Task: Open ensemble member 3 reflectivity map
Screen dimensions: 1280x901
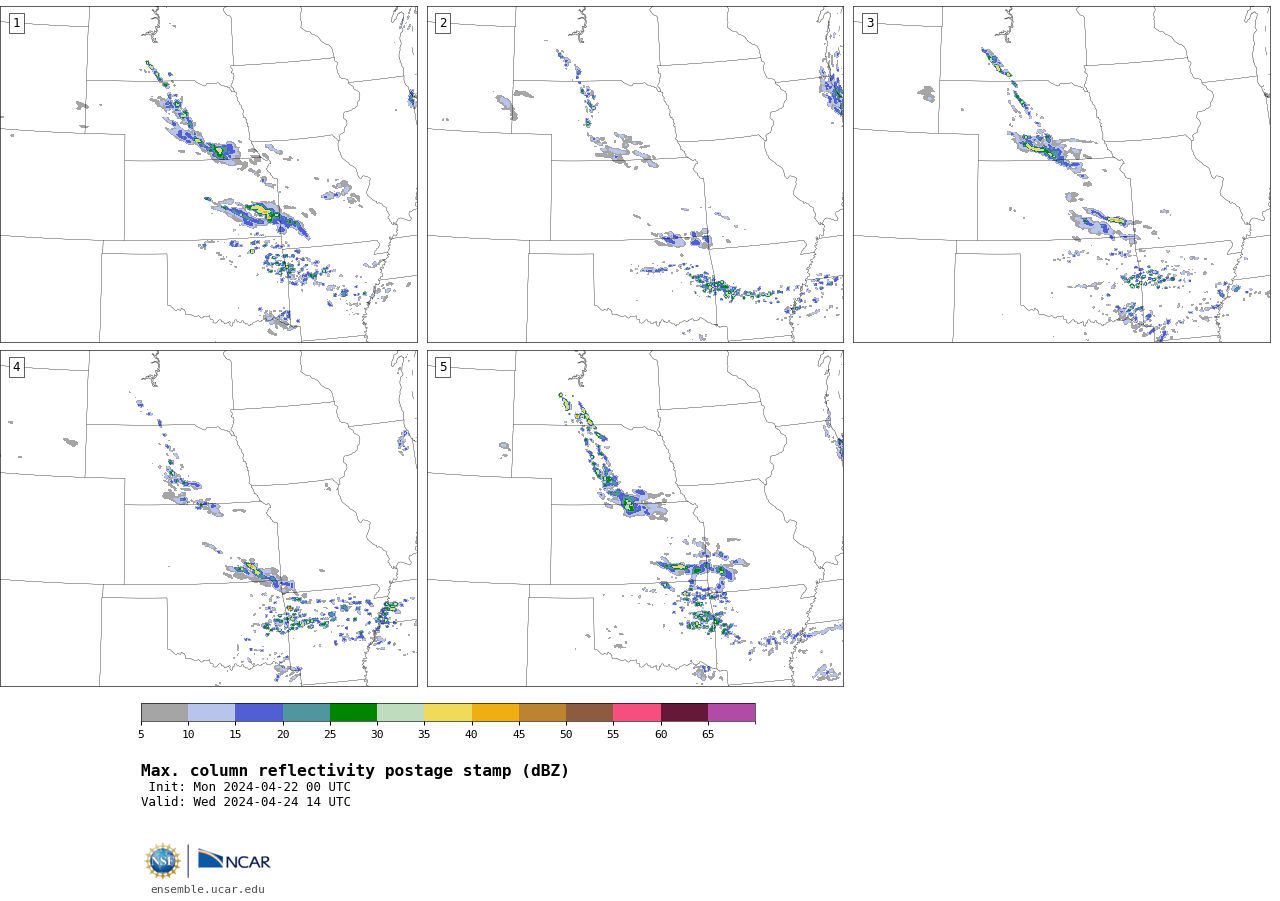Action: pos(1061,174)
